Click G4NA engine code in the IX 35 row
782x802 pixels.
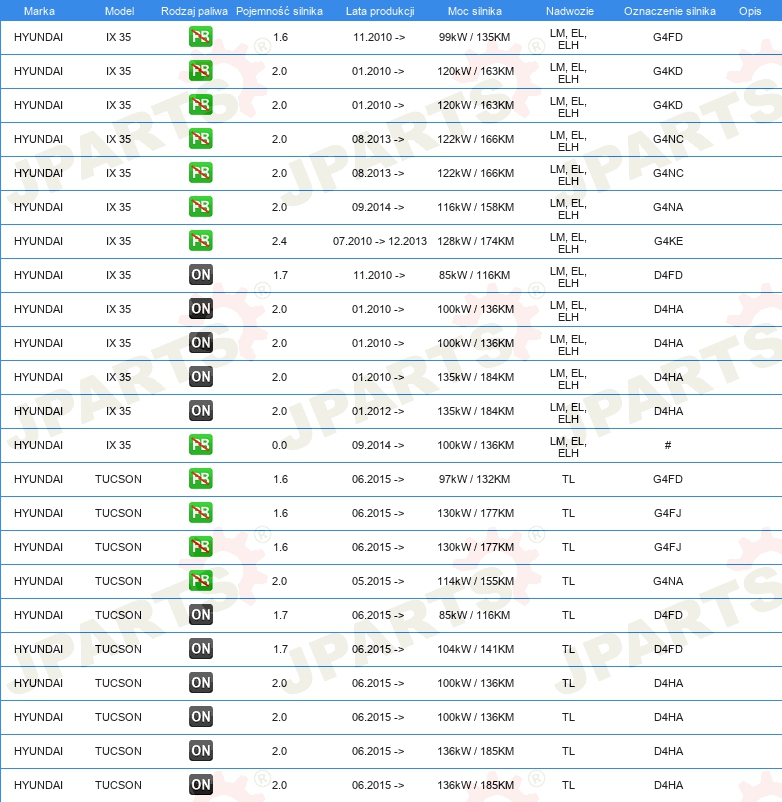668,207
